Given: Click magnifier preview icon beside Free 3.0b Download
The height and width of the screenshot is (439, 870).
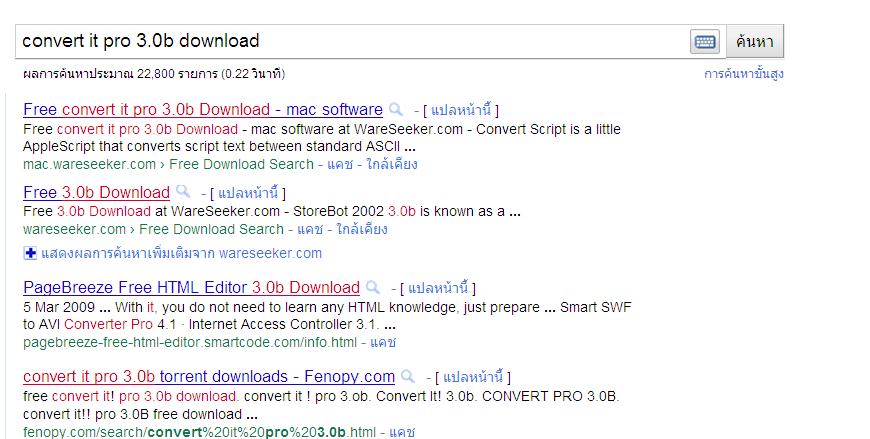Looking at the screenshot, I should click(183, 192).
